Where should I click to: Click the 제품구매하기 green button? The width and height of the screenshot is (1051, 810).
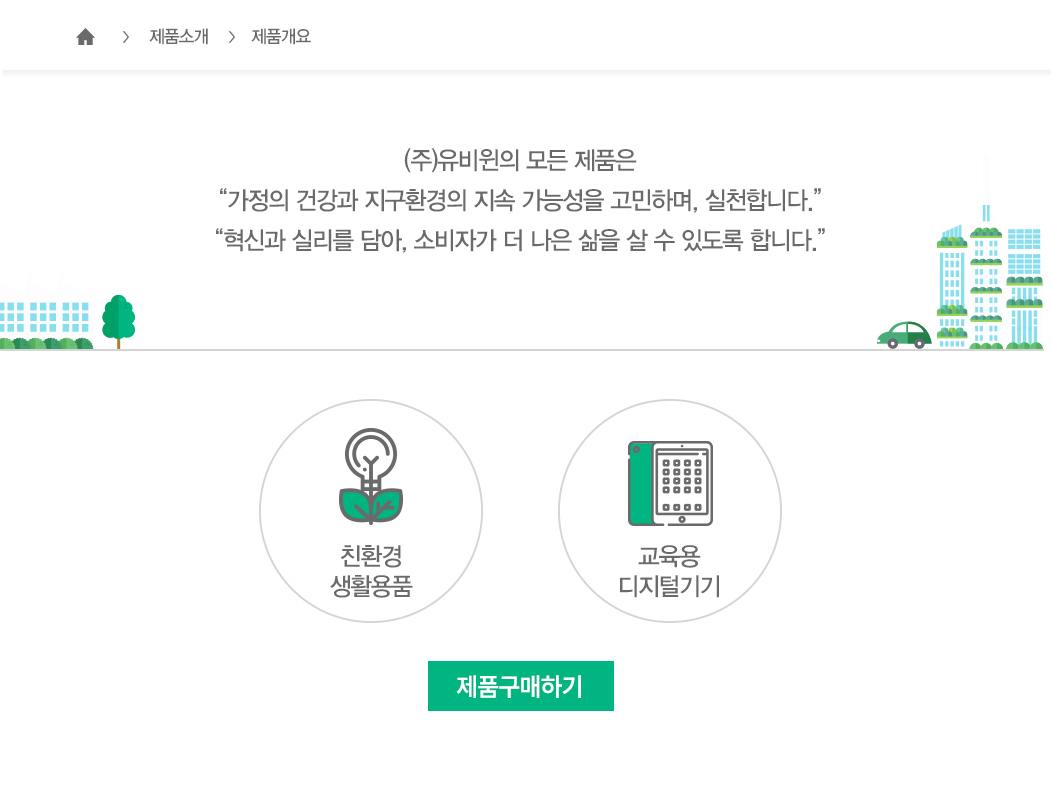click(x=521, y=686)
